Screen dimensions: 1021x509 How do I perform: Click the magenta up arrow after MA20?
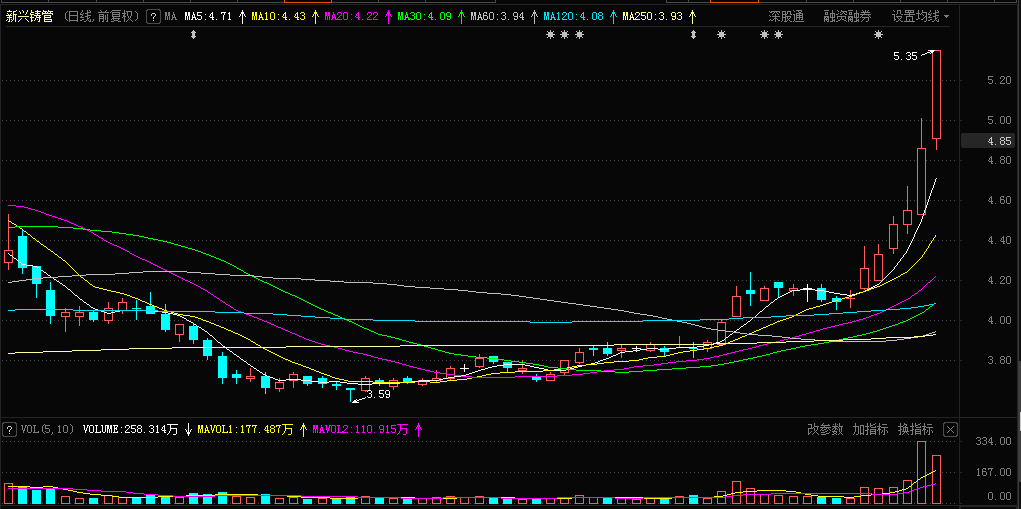389,16
